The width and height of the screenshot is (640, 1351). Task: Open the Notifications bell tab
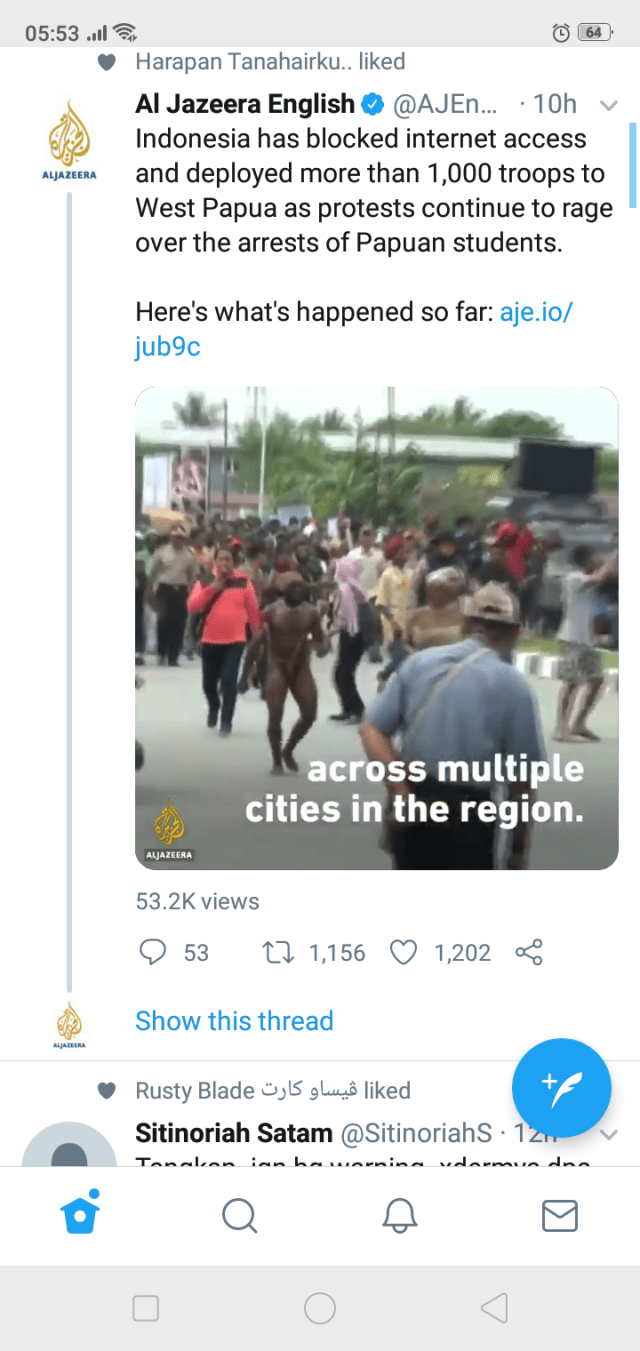(x=400, y=1216)
